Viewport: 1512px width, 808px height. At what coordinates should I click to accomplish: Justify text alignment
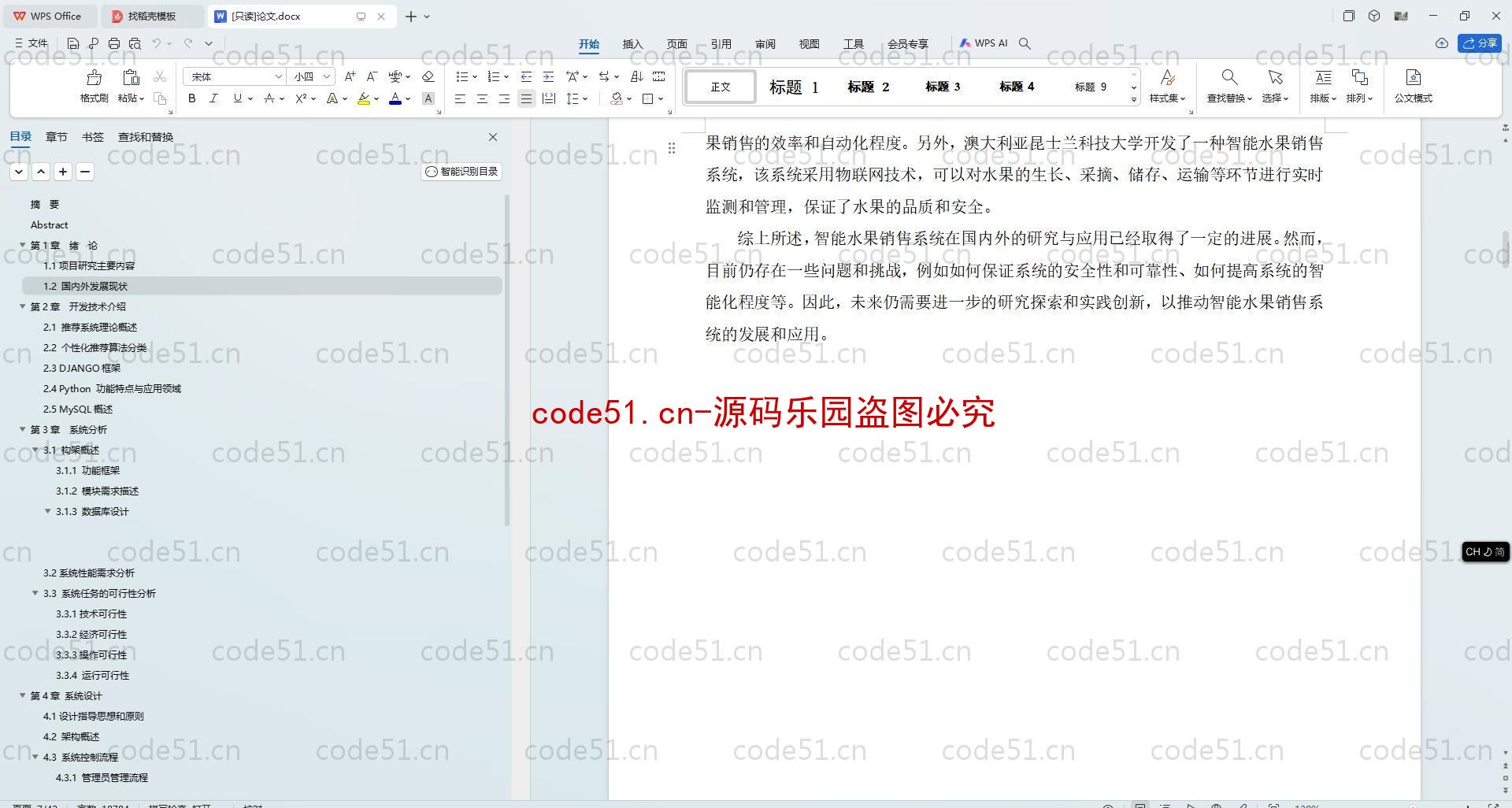point(526,98)
